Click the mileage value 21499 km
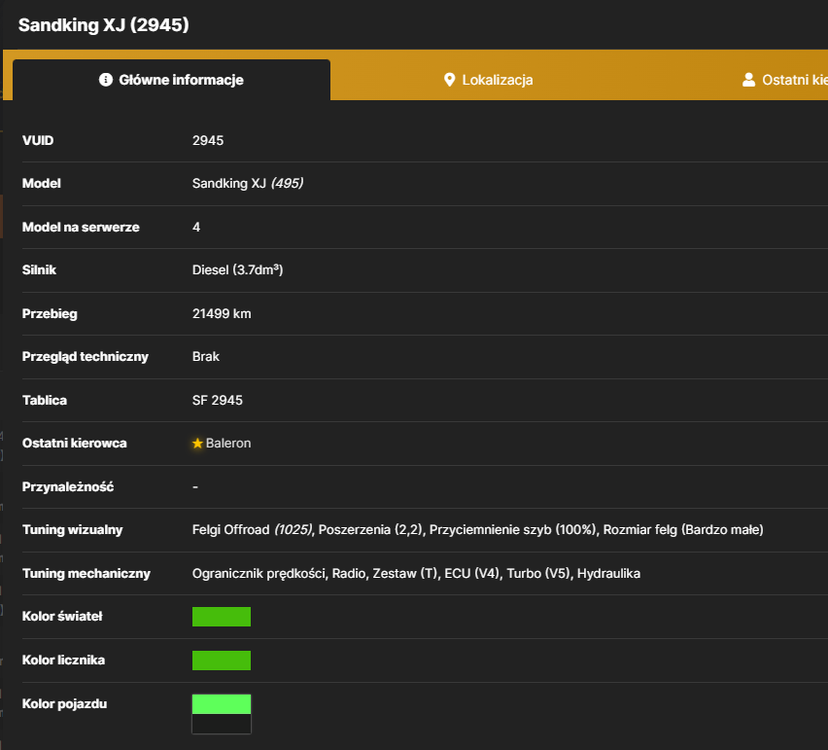This screenshot has height=750, width=828. click(222, 314)
